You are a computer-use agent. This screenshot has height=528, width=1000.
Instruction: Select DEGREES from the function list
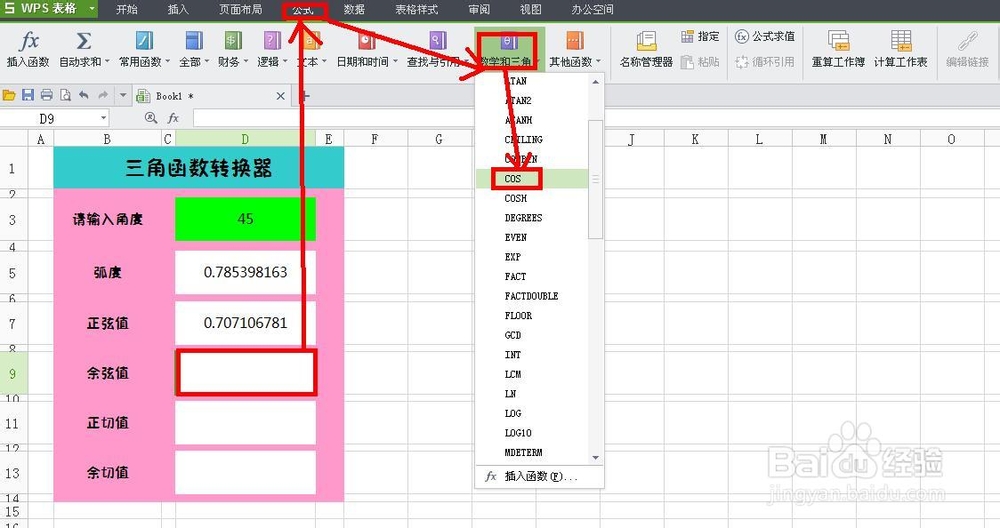pyautogui.click(x=532, y=218)
